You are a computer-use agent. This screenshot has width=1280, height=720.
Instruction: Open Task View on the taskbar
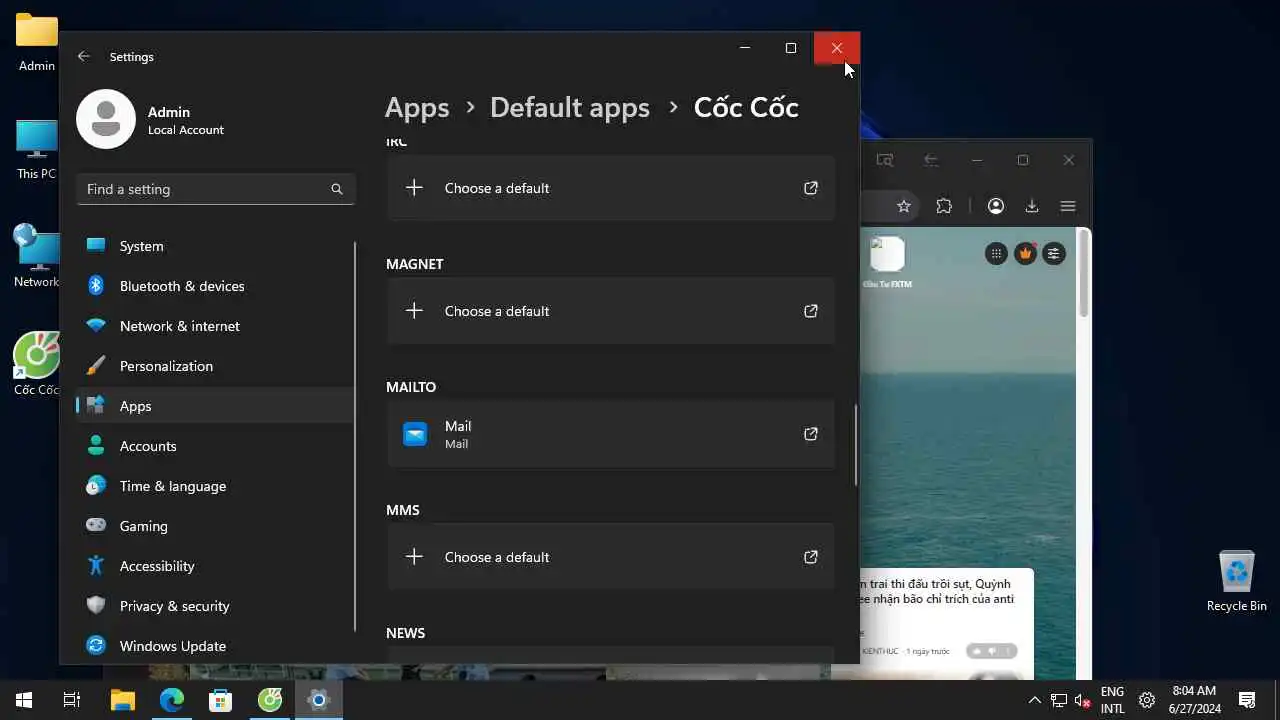(x=72, y=700)
